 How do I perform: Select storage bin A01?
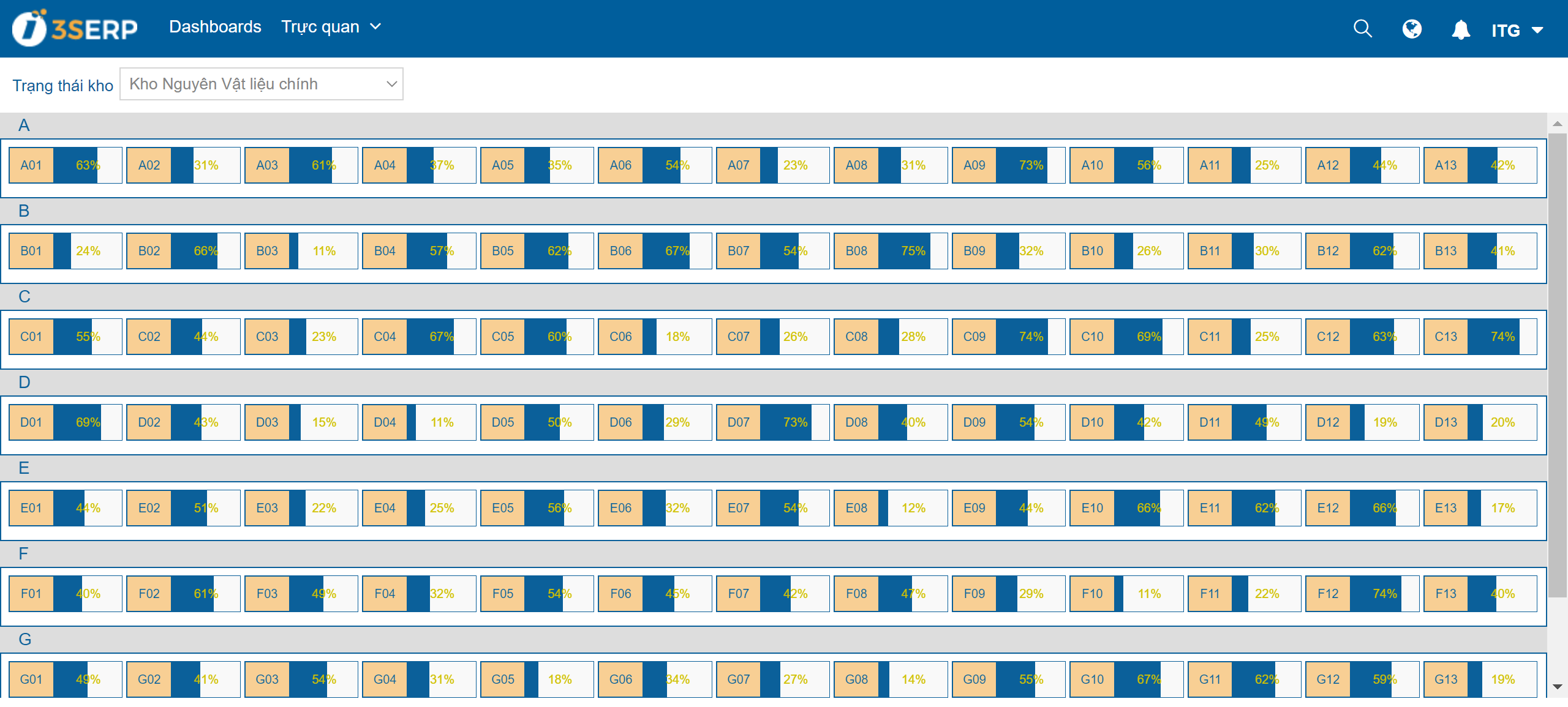(31, 165)
